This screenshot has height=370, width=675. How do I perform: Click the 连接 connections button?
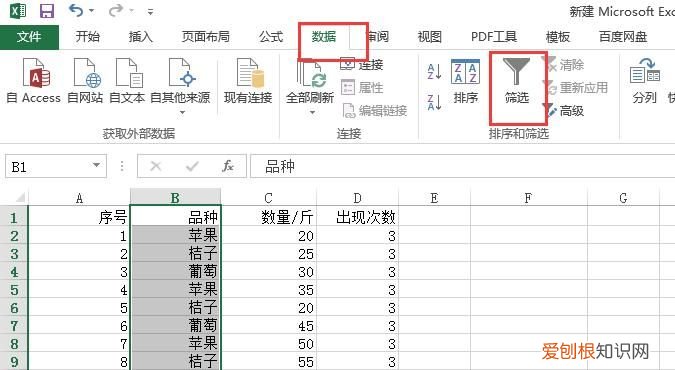(x=362, y=65)
